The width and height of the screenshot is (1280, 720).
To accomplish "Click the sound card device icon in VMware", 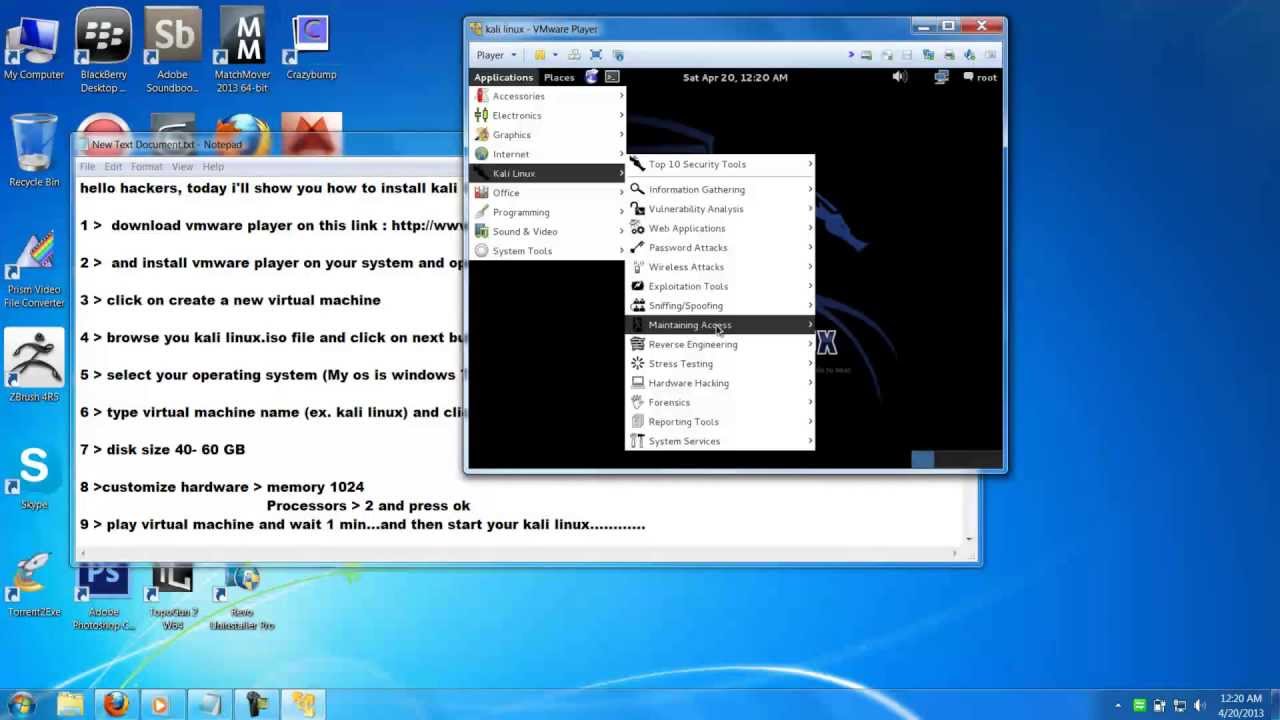I will tap(970, 55).
